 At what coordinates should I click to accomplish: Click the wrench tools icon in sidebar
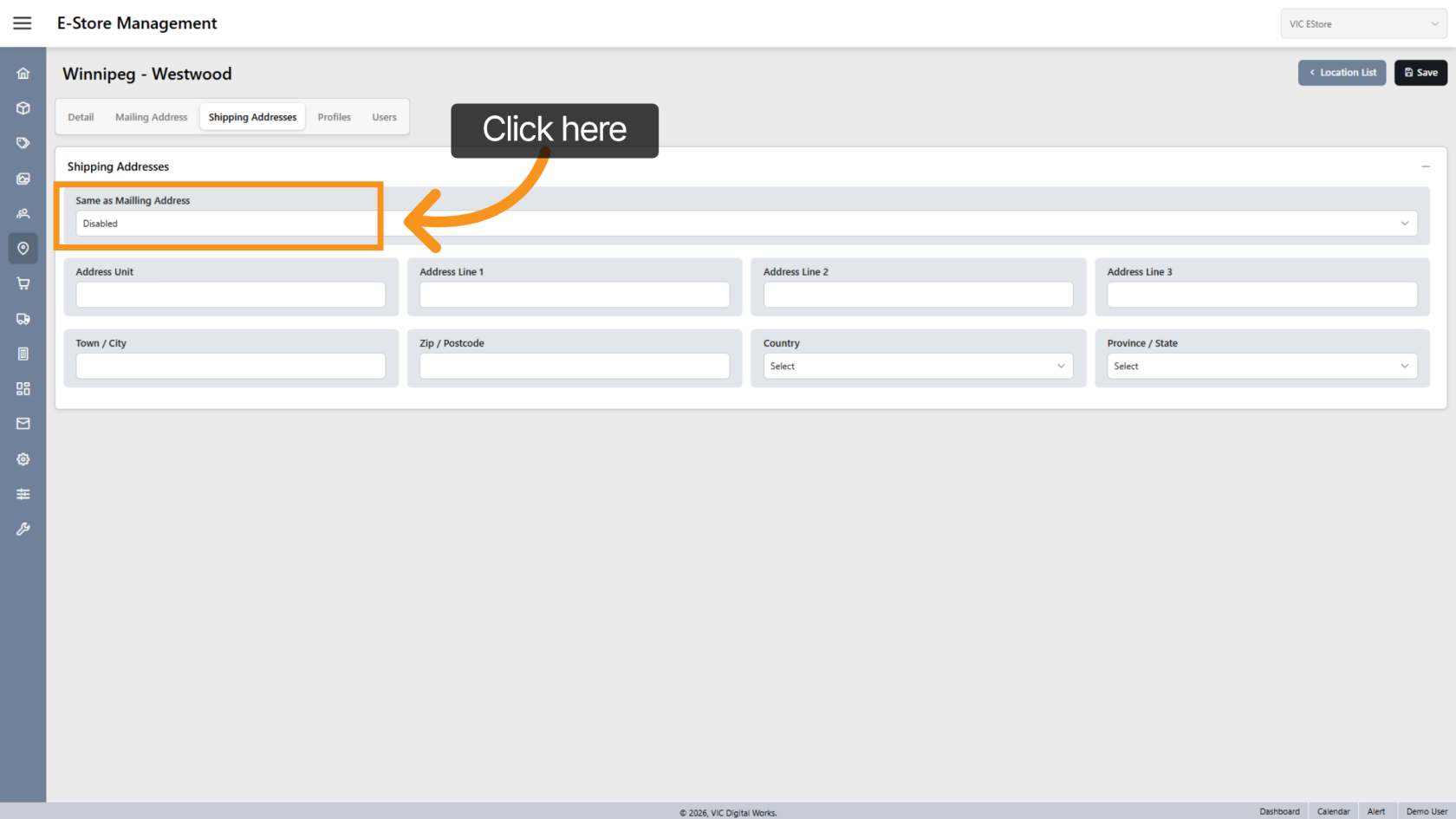click(x=23, y=529)
